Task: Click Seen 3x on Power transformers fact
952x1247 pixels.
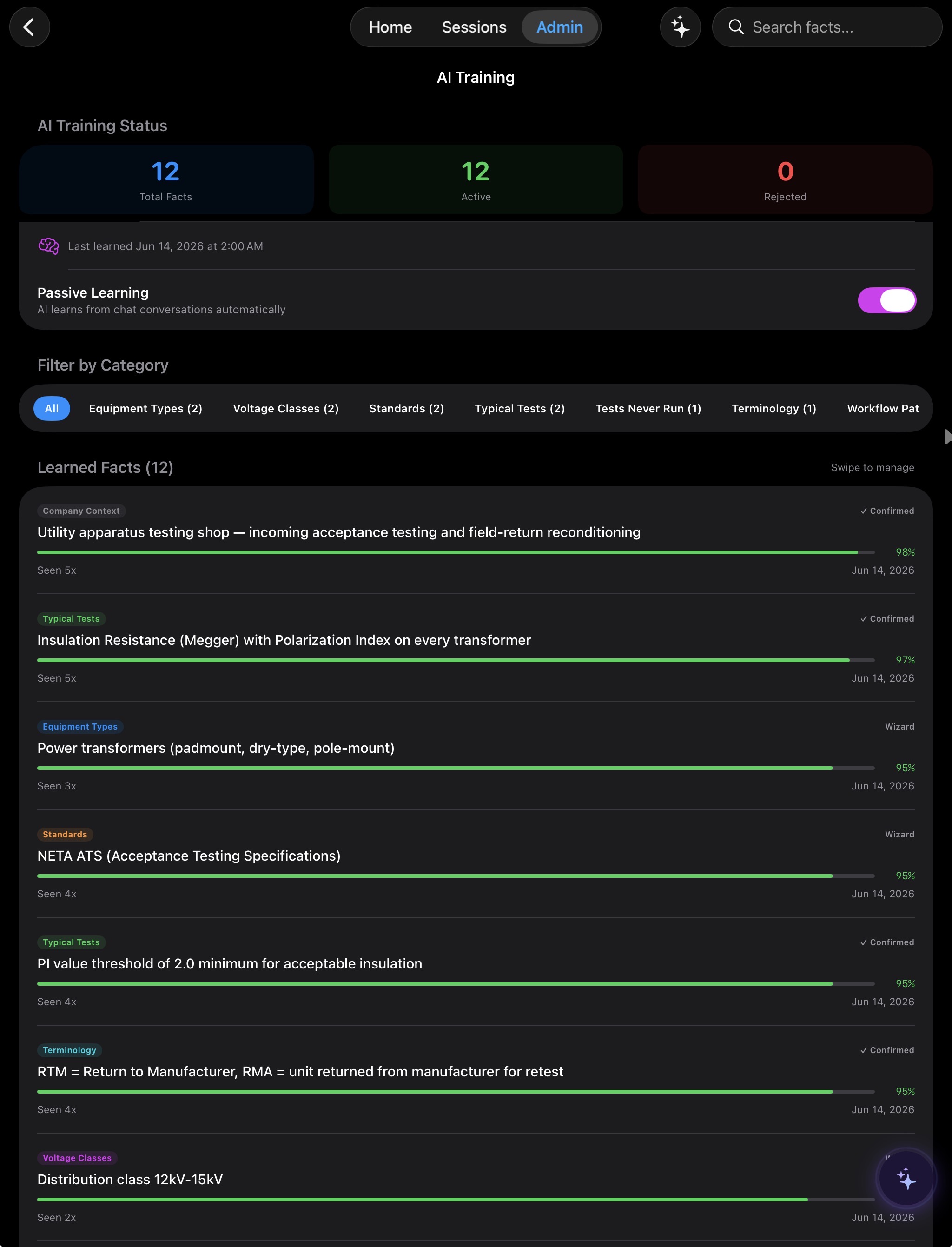Action: [x=57, y=786]
